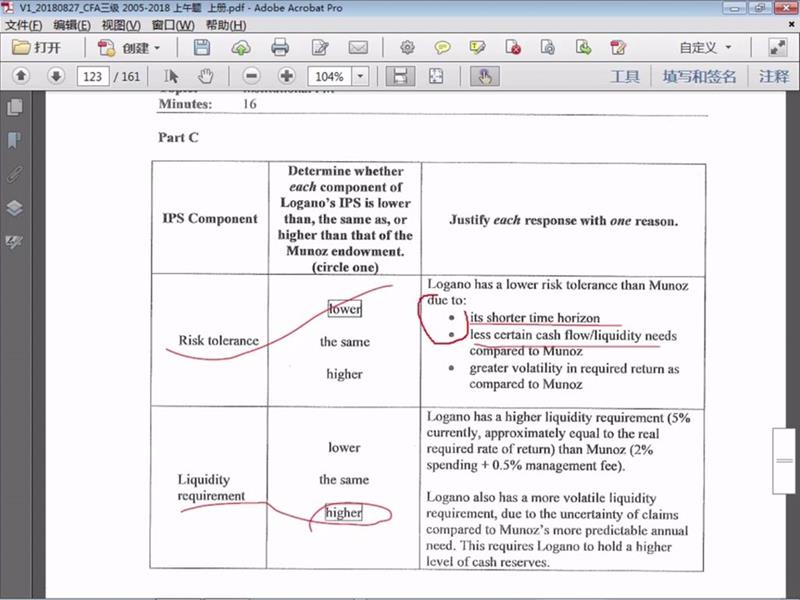Open the zoom level dropdown arrow
Viewport: 800px width, 600px height.
360,77
